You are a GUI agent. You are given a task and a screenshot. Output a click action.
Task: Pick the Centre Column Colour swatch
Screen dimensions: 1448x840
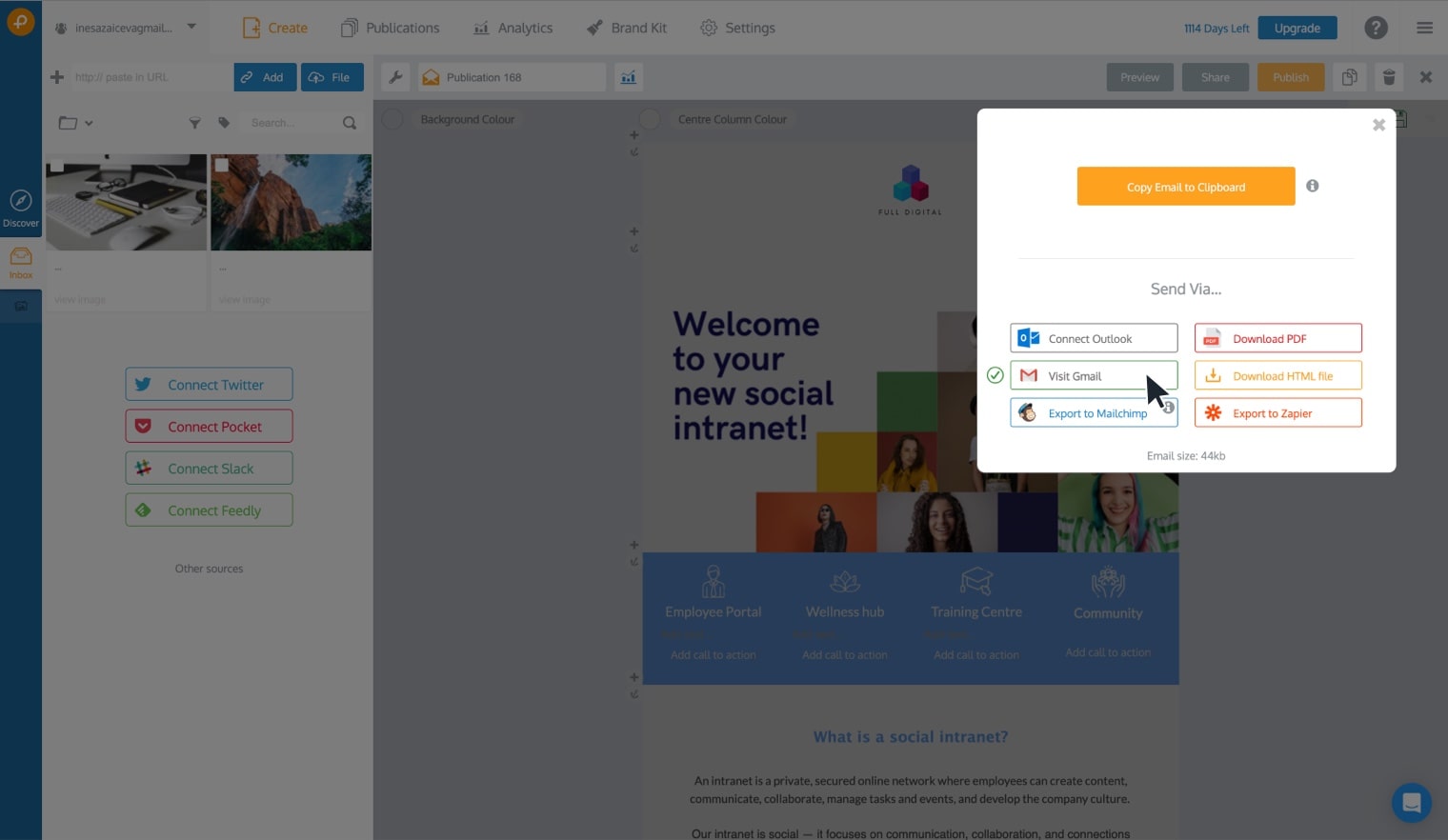coord(650,119)
